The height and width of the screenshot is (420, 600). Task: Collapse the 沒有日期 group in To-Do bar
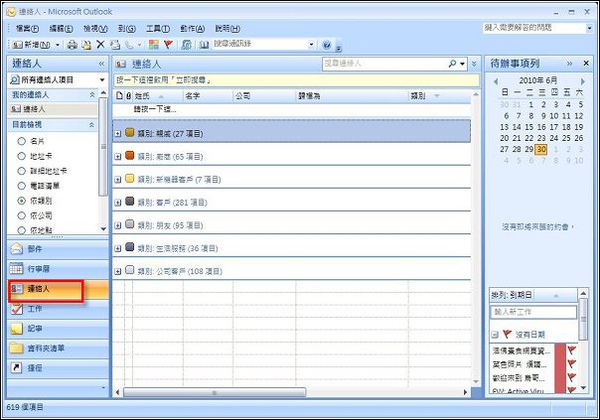495,335
